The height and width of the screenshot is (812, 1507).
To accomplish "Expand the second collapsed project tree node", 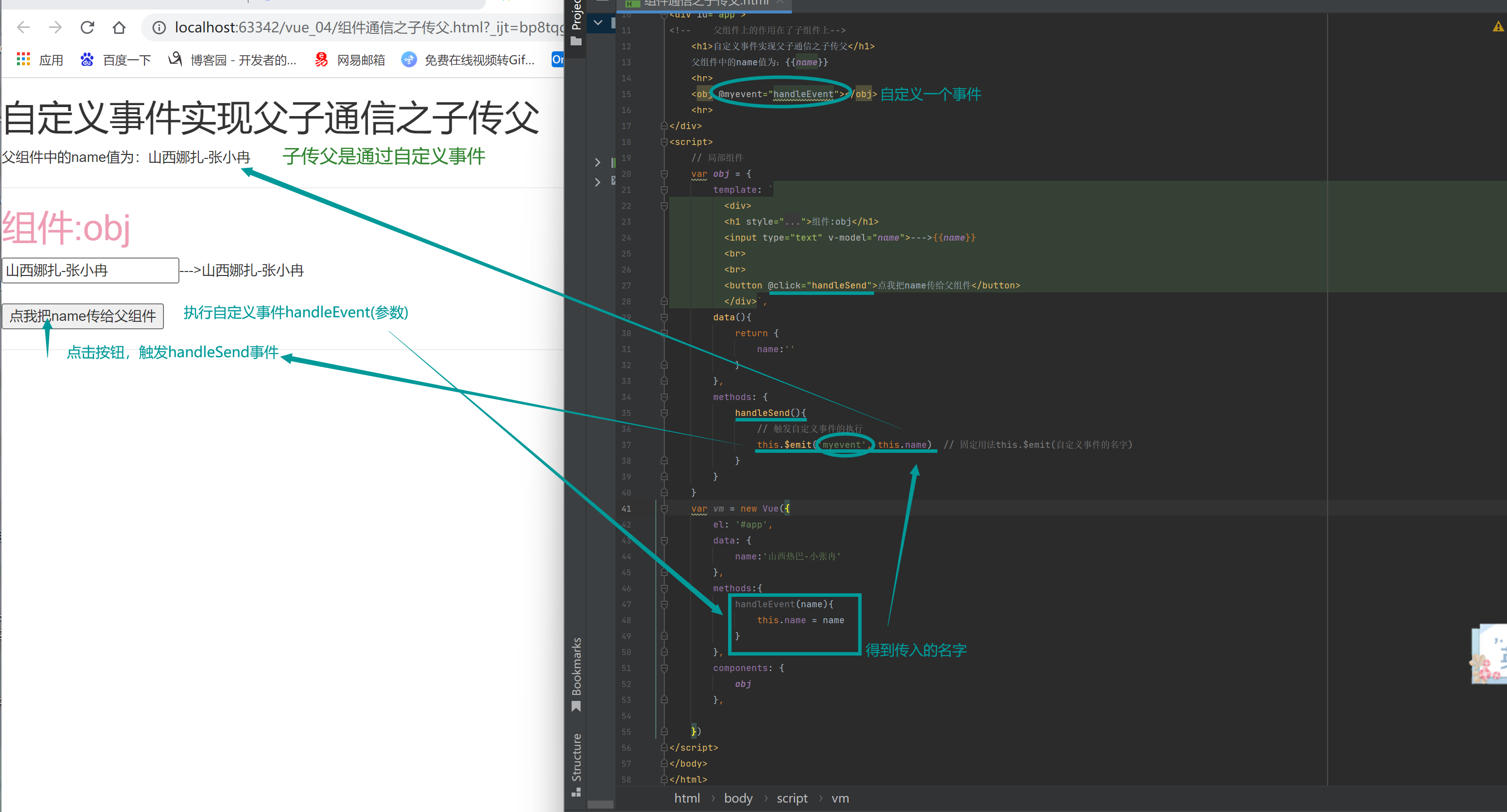I will 598,182.
